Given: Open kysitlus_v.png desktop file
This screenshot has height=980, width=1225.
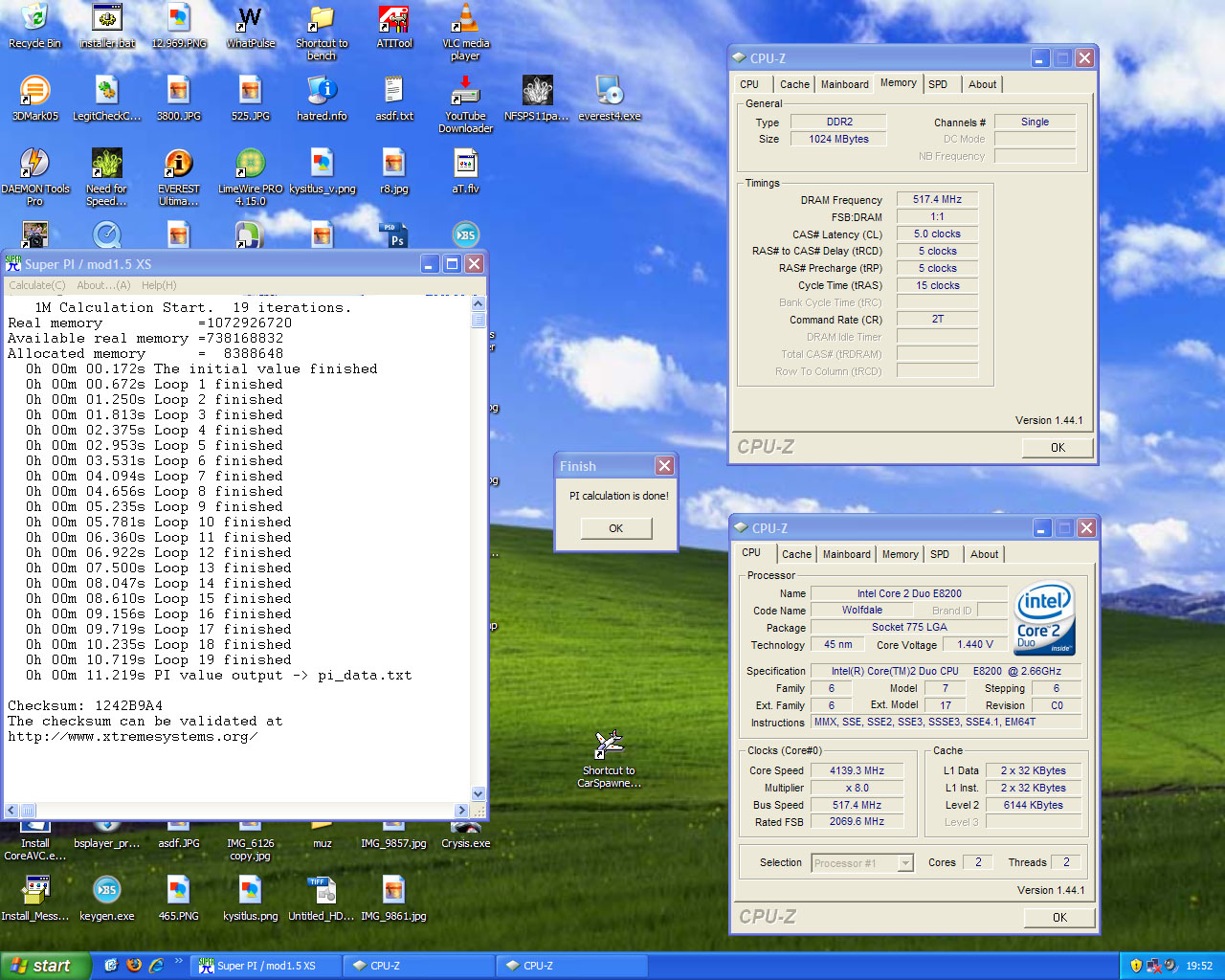Looking at the screenshot, I should [x=322, y=171].
